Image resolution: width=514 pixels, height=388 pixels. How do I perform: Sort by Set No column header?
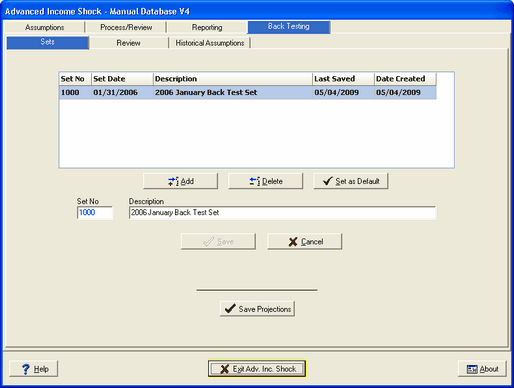point(75,79)
